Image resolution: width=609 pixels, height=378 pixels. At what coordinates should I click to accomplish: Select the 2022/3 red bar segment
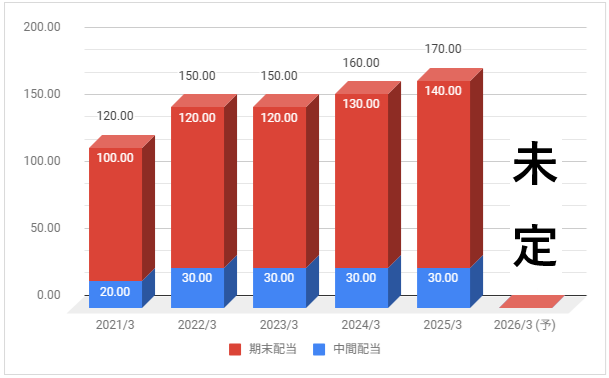(198, 187)
